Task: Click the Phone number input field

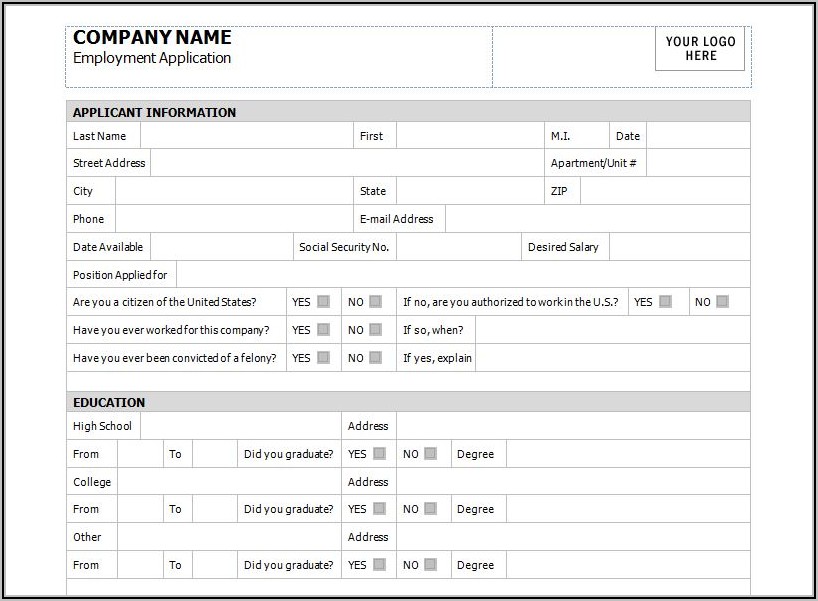Action: click(x=233, y=219)
